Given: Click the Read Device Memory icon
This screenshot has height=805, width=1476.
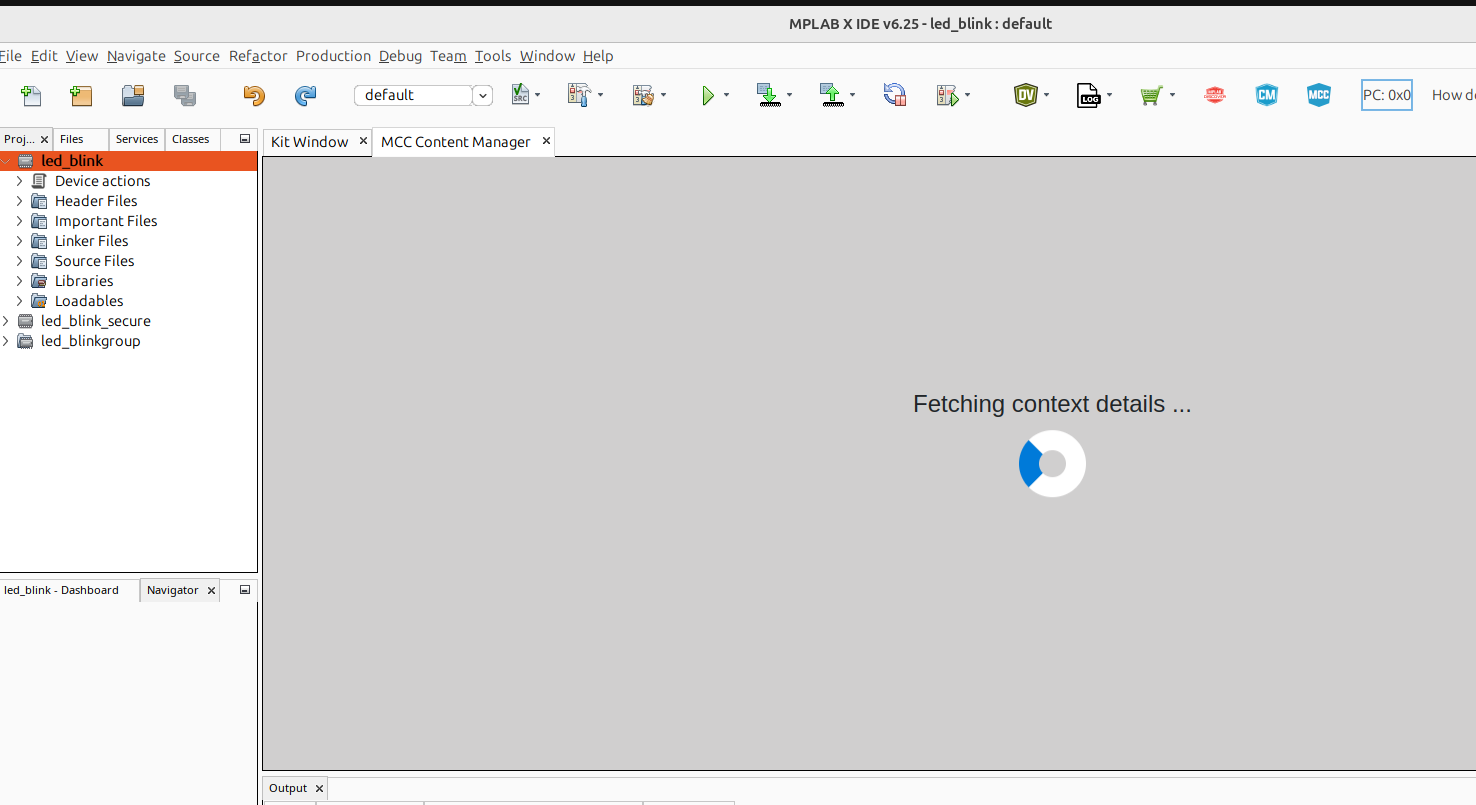Looking at the screenshot, I should point(832,95).
